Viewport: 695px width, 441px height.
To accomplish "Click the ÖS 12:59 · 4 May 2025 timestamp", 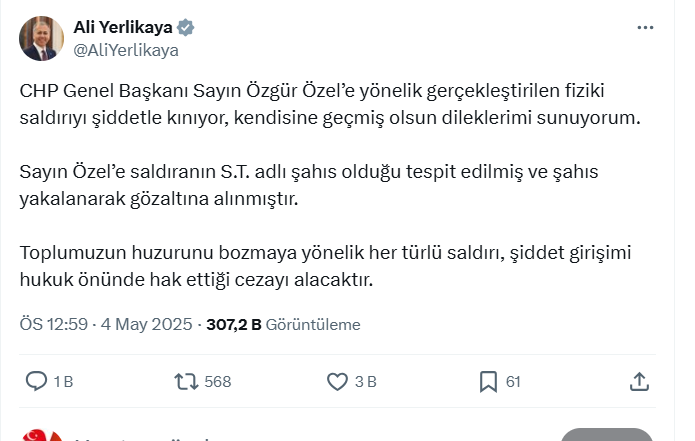I will [106, 325].
